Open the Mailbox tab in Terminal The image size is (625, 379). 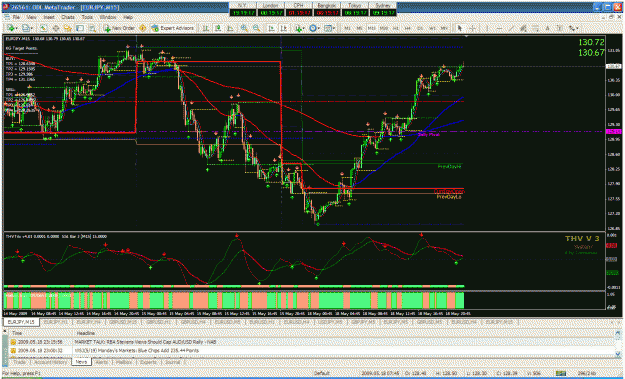click(x=124, y=362)
